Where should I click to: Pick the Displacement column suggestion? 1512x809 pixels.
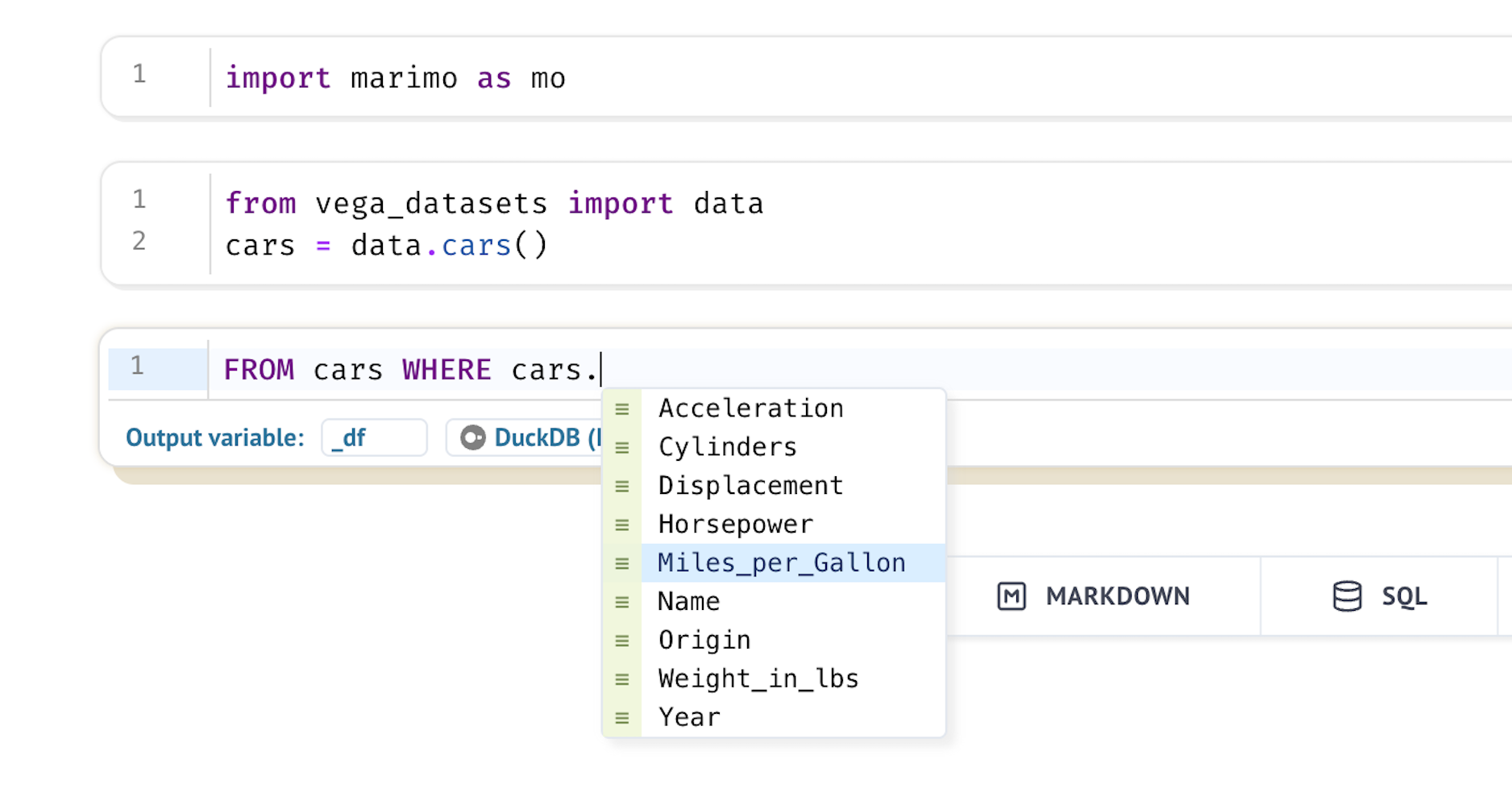[774, 486]
